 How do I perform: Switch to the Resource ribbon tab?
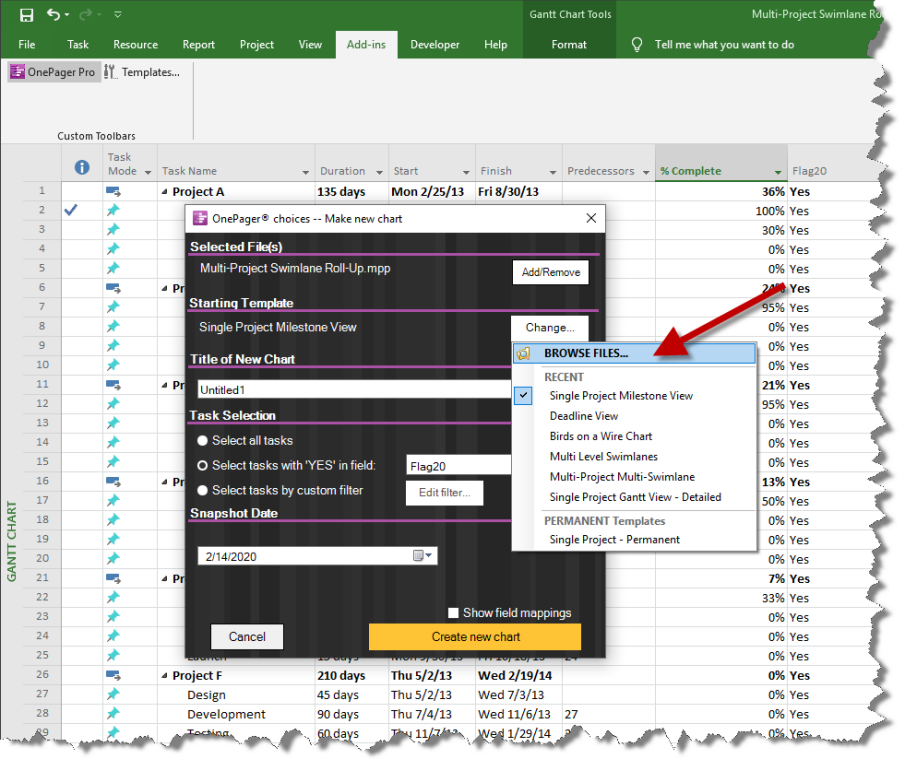[135, 44]
